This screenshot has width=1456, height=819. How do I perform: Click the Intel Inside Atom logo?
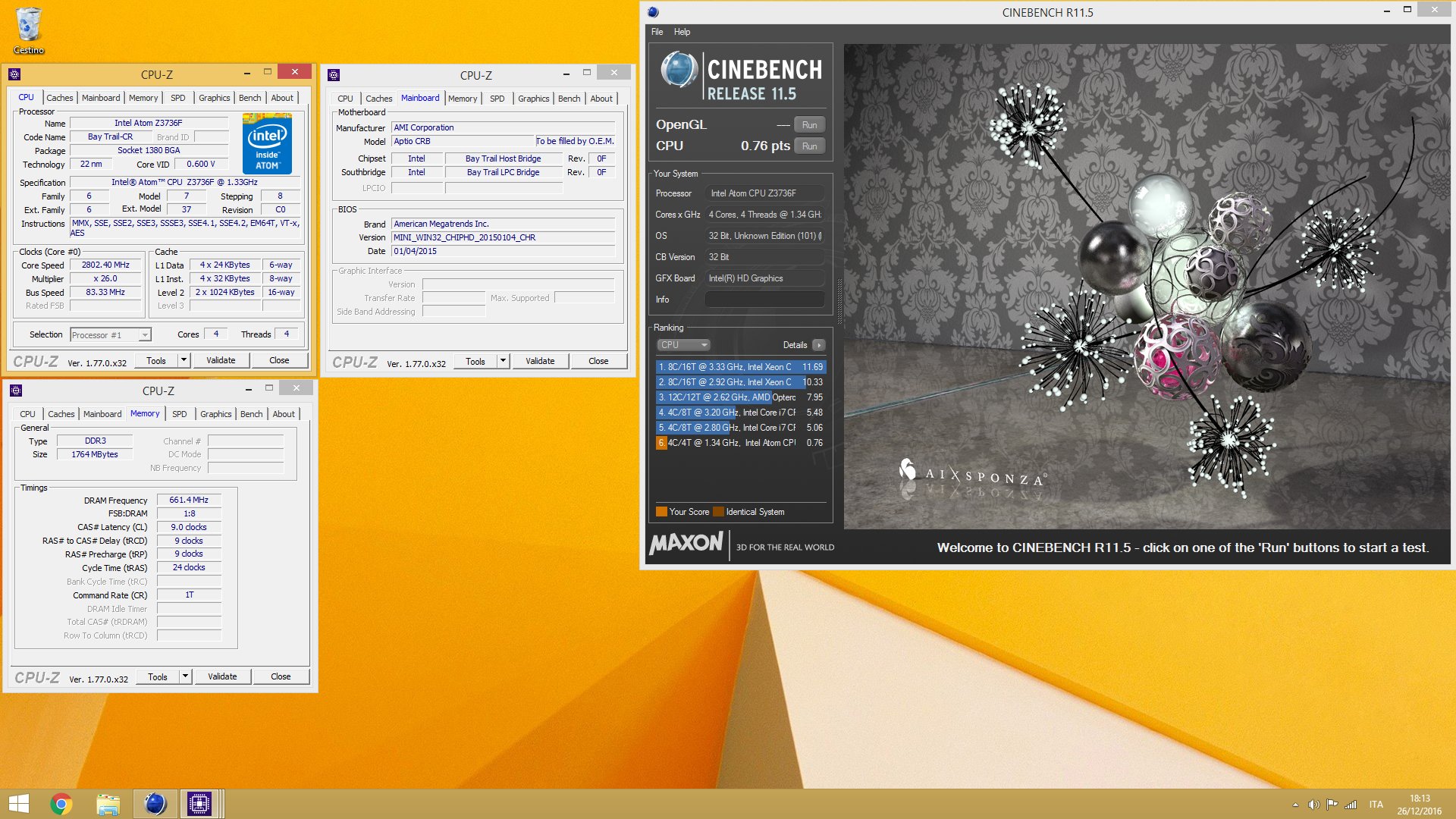point(267,143)
